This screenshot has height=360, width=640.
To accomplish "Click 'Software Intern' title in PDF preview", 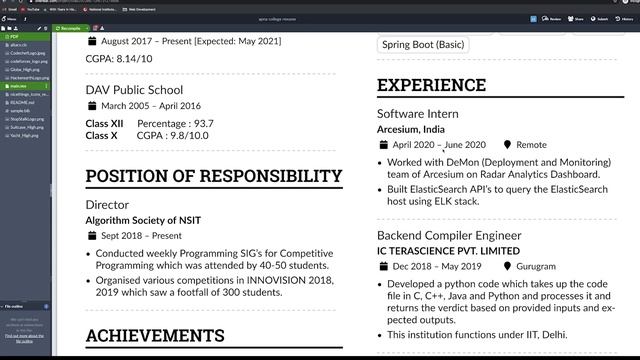I will coord(418,114).
